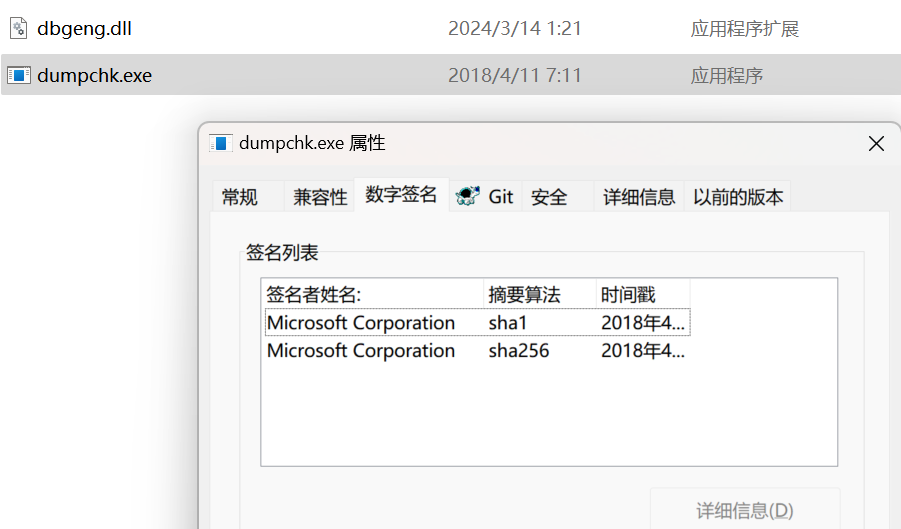Close the dumpchk.exe properties dialog
Image resolution: width=901 pixels, height=529 pixels.
point(876,144)
